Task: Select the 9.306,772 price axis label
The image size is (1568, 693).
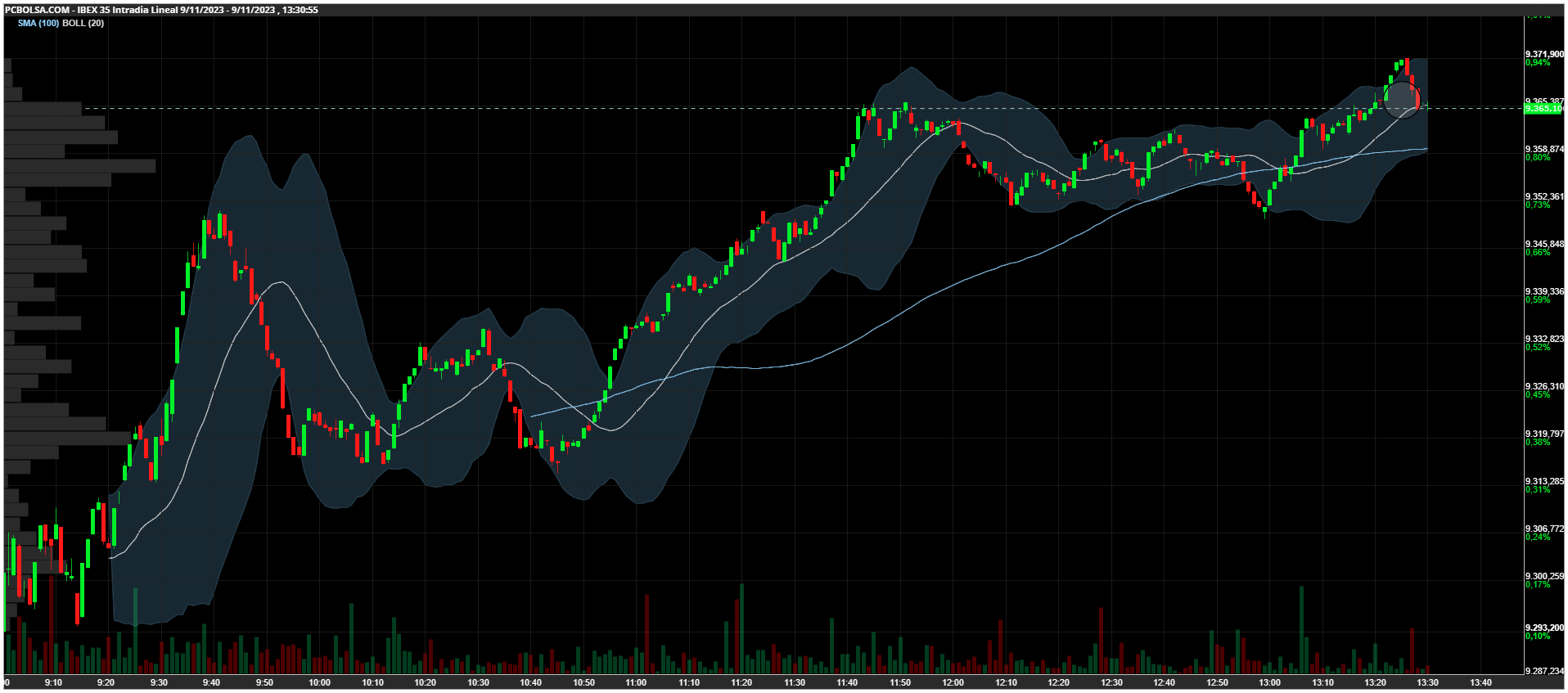Action: pyautogui.click(x=1544, y=529)
